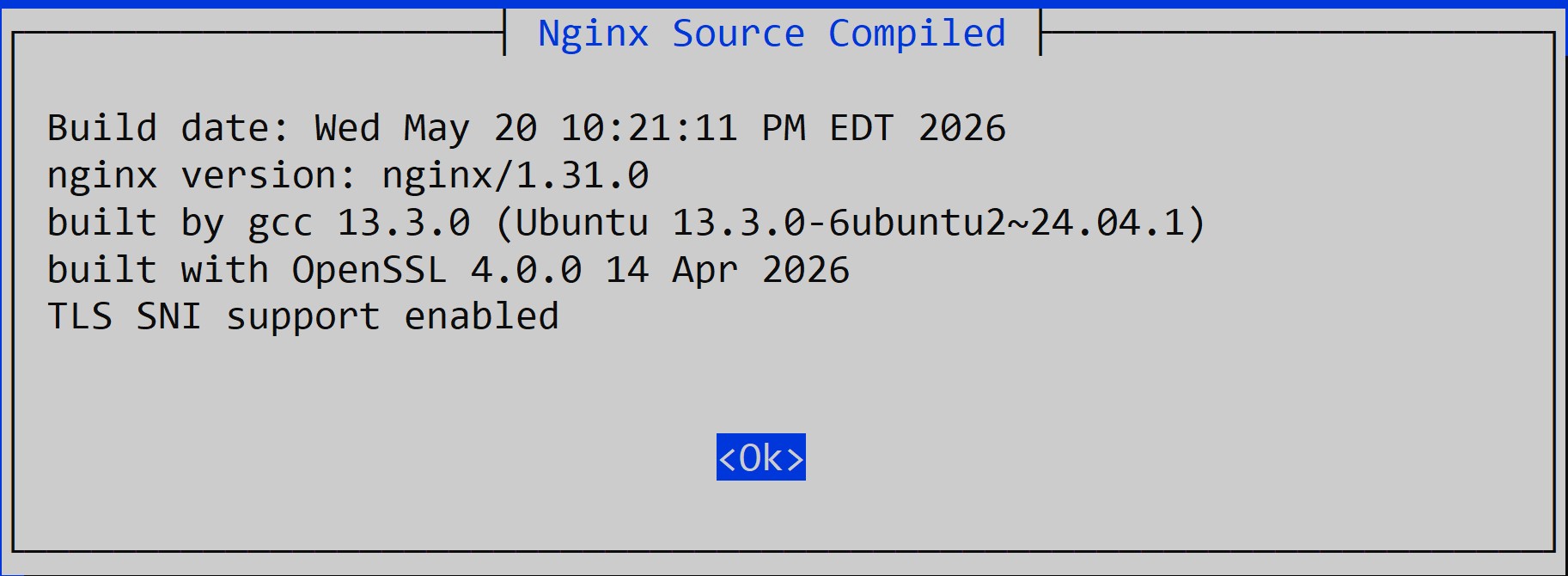Click the 'TLS SNI support enabled' line
This screenshot has width=1568, height=576.
pos(303,317)
